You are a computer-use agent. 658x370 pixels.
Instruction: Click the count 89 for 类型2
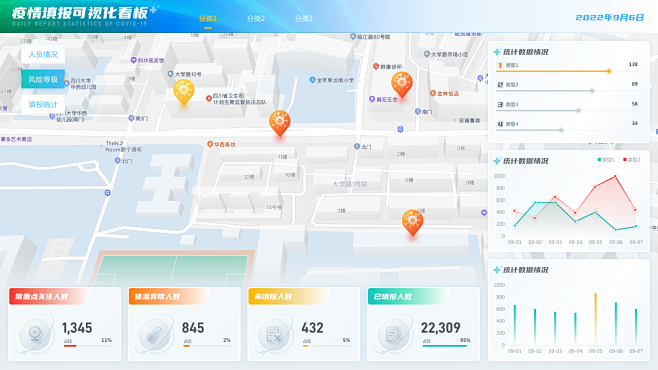(634, 84)
